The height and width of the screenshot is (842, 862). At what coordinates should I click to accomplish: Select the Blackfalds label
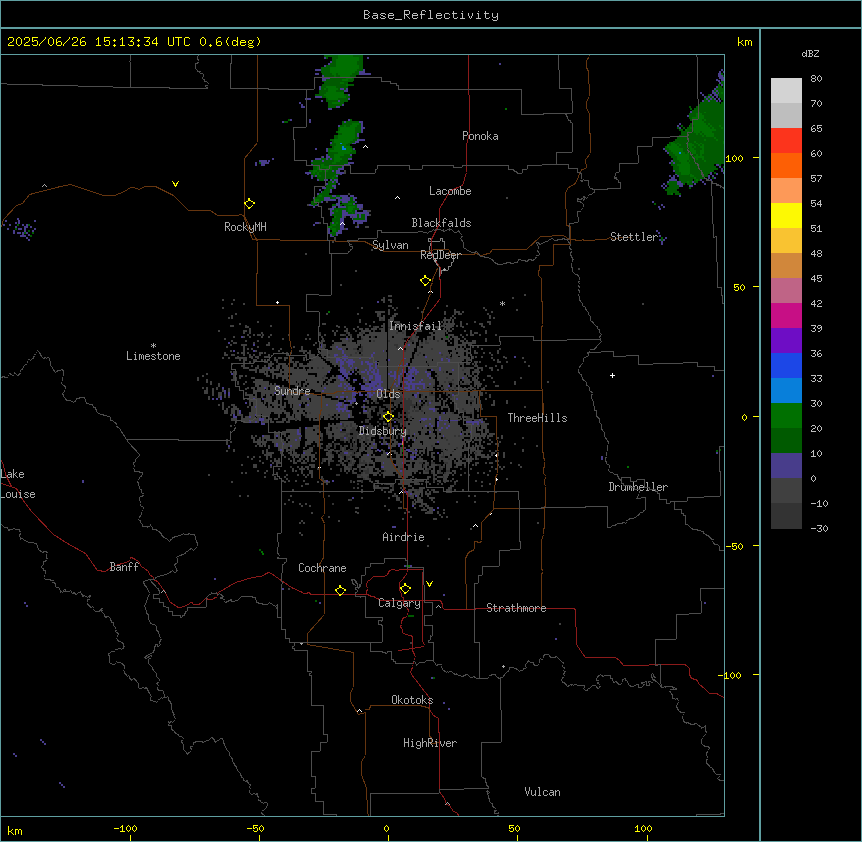(x=441, y=223)
